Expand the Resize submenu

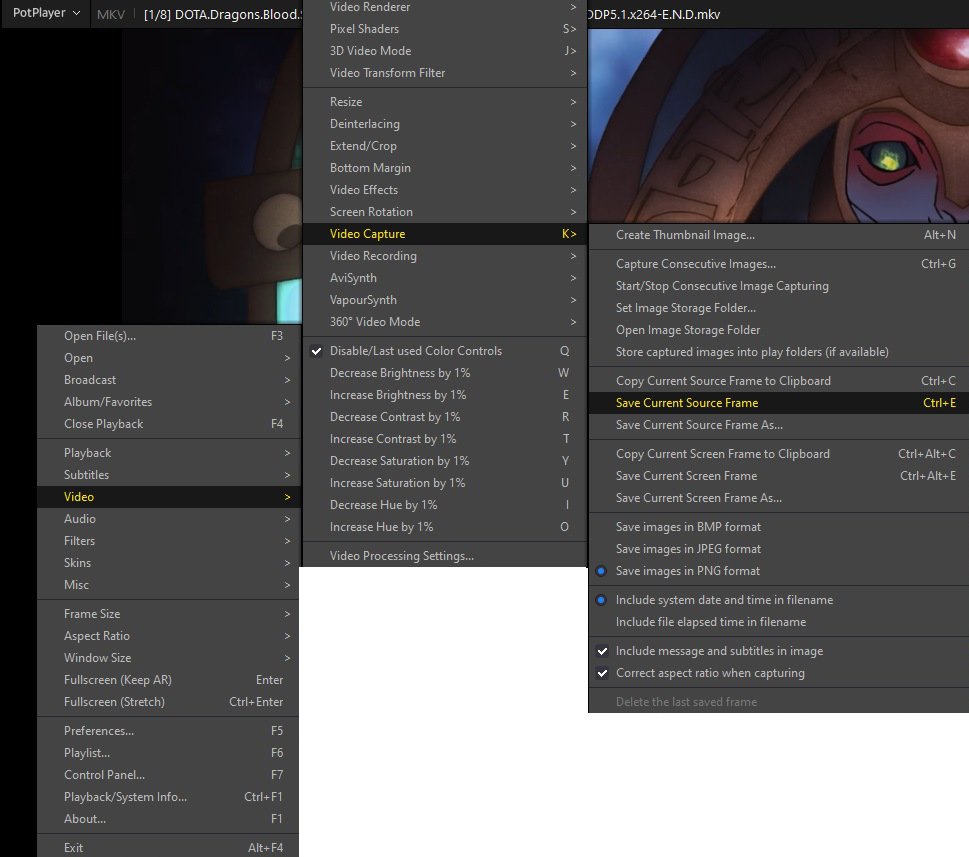tap(444, 102)
